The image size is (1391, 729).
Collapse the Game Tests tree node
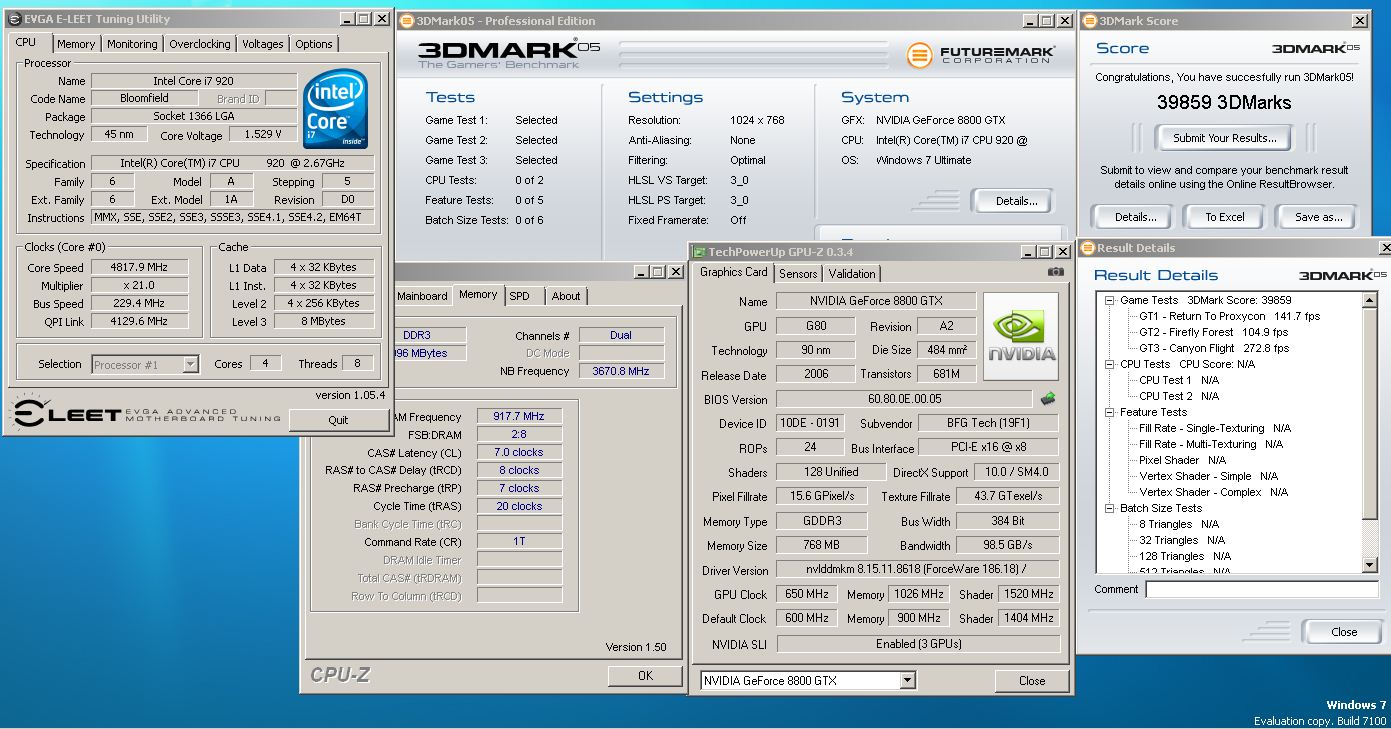pos(1109,300)
